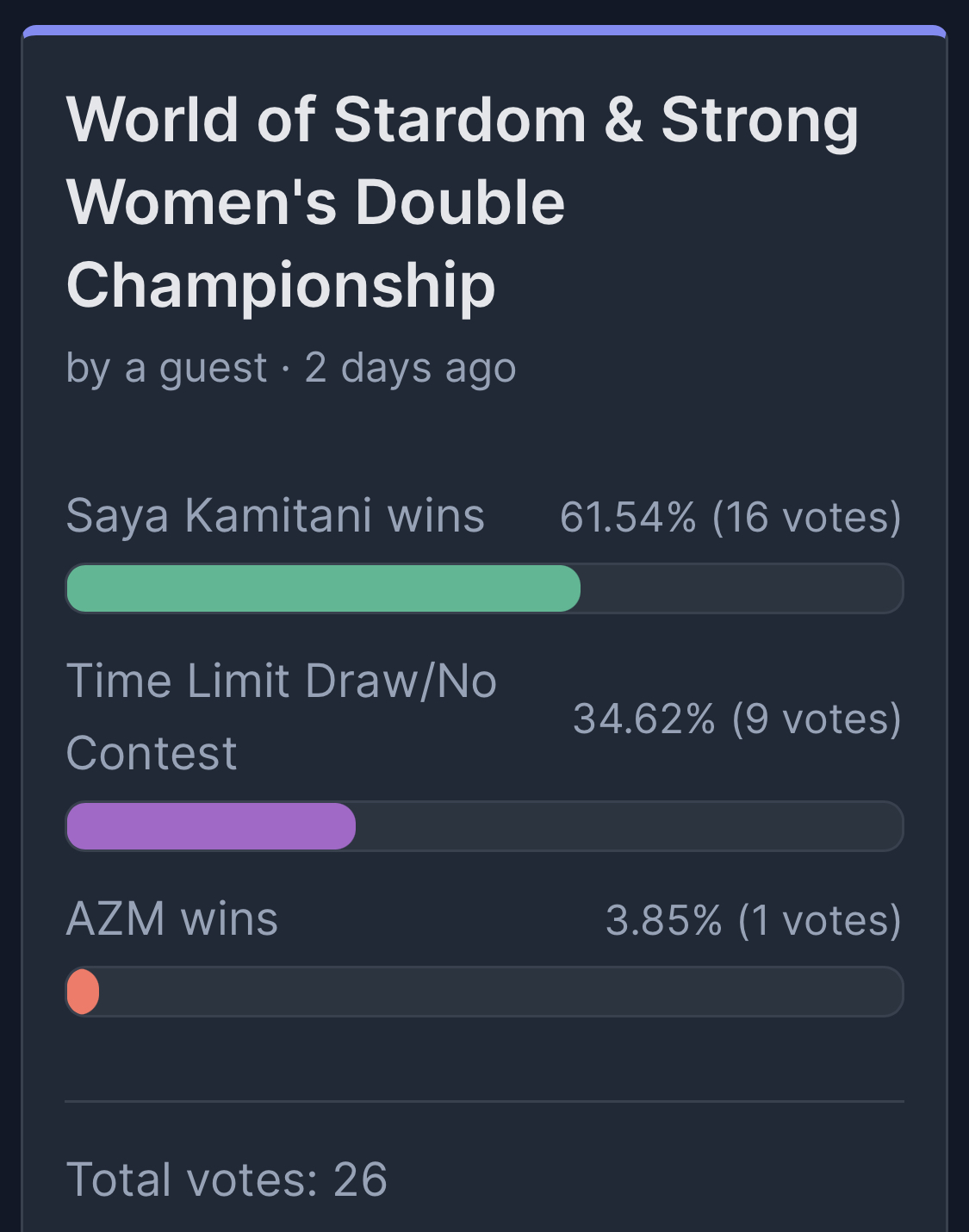Screen dimensions: 969x1232
Task: Click the empty part of Saya Kamitani's bar
Action: pyautogui.click(x=741, y=589)
